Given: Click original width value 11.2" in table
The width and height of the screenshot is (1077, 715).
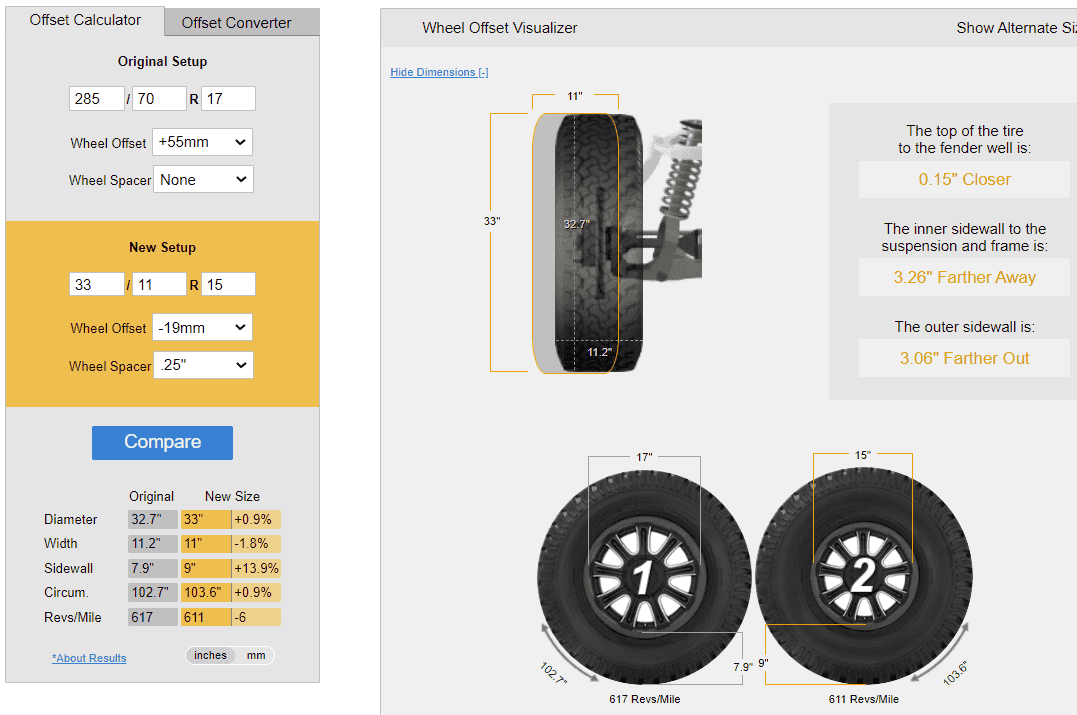Looking at the screenshot, I should tap(152, 543).
